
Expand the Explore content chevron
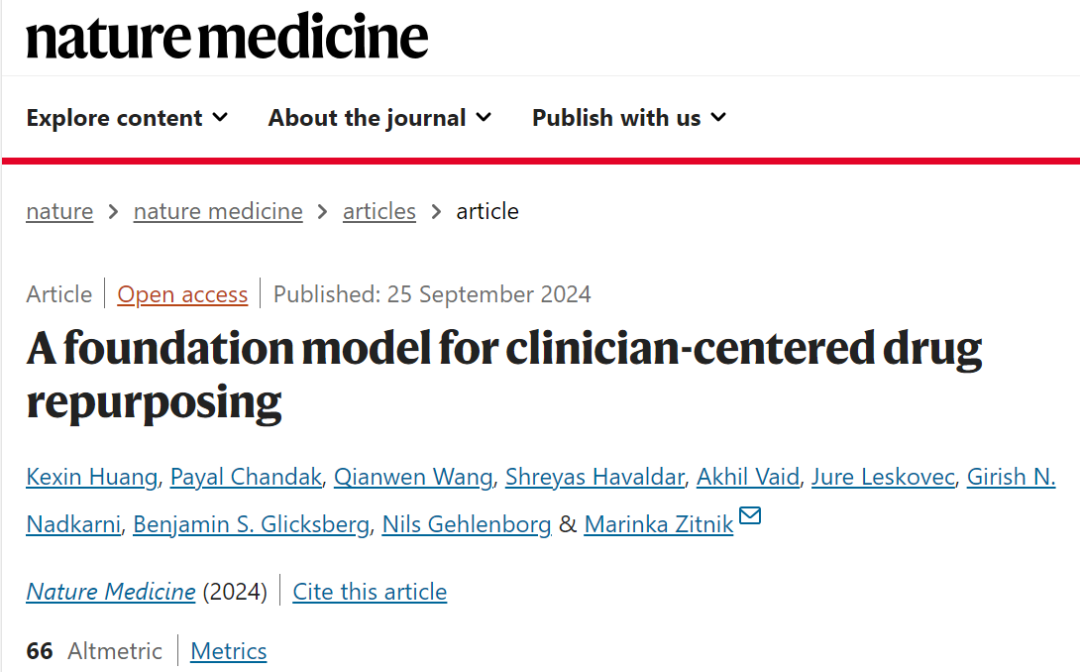point(220,118)
